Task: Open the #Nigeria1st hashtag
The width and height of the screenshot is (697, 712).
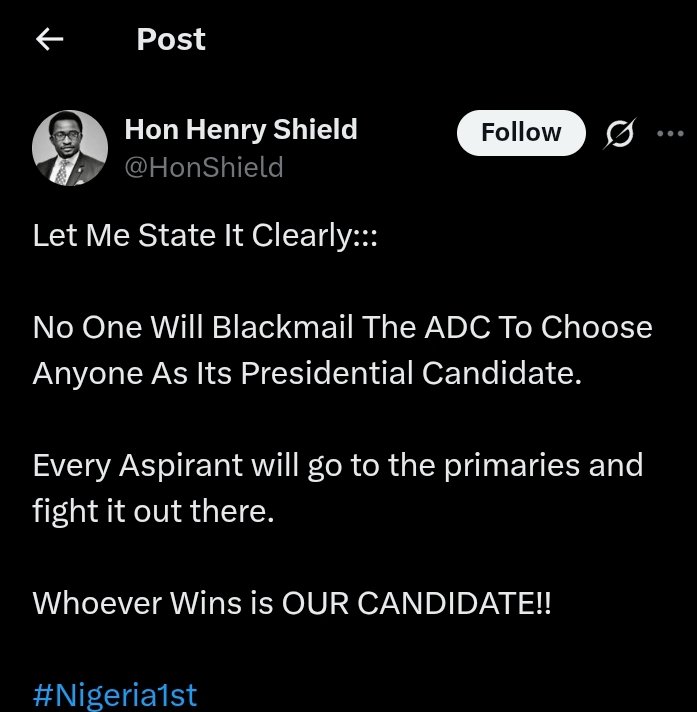Action: [x=115, y=695]
